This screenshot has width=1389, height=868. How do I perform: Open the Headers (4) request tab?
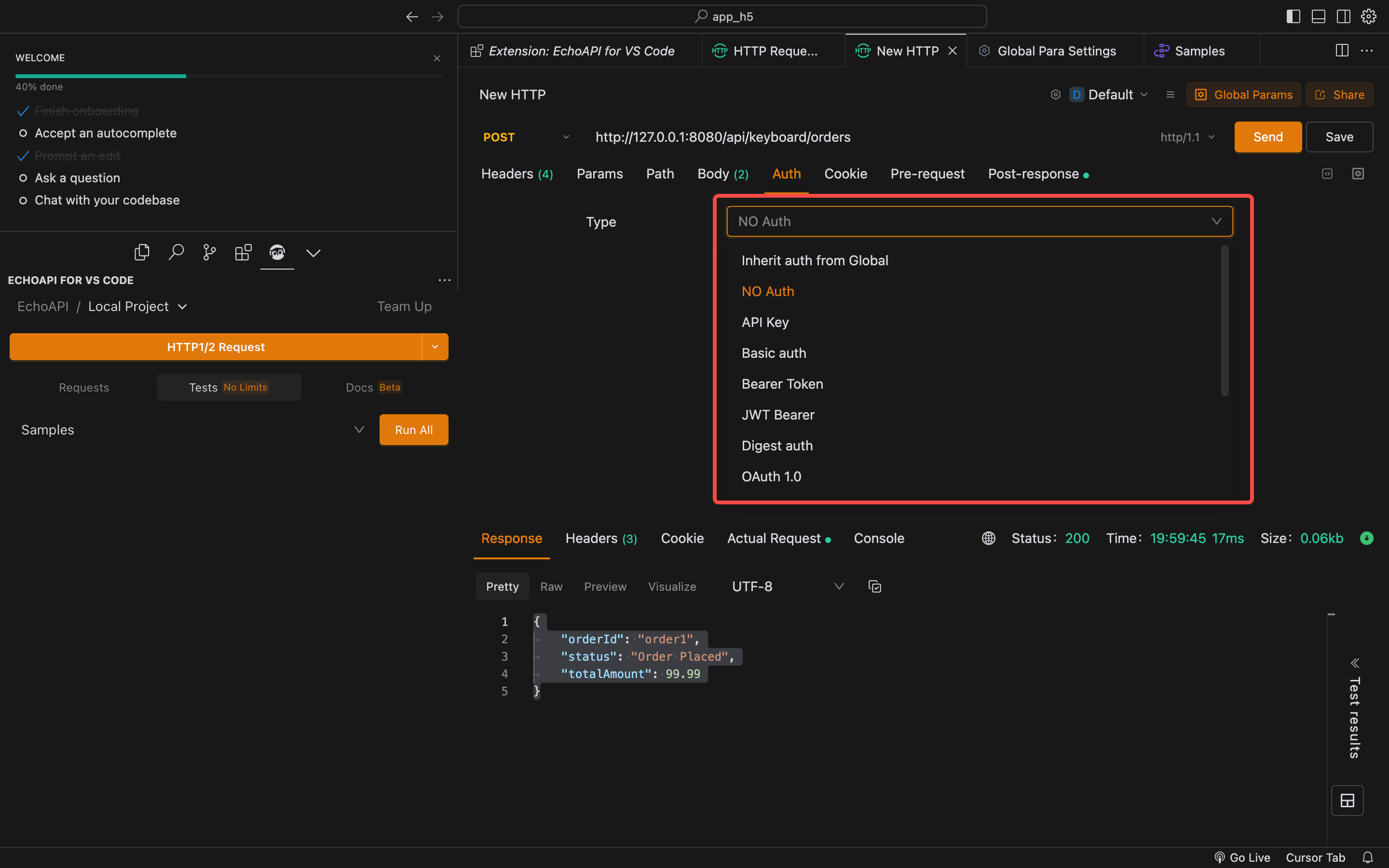(517, 174)
